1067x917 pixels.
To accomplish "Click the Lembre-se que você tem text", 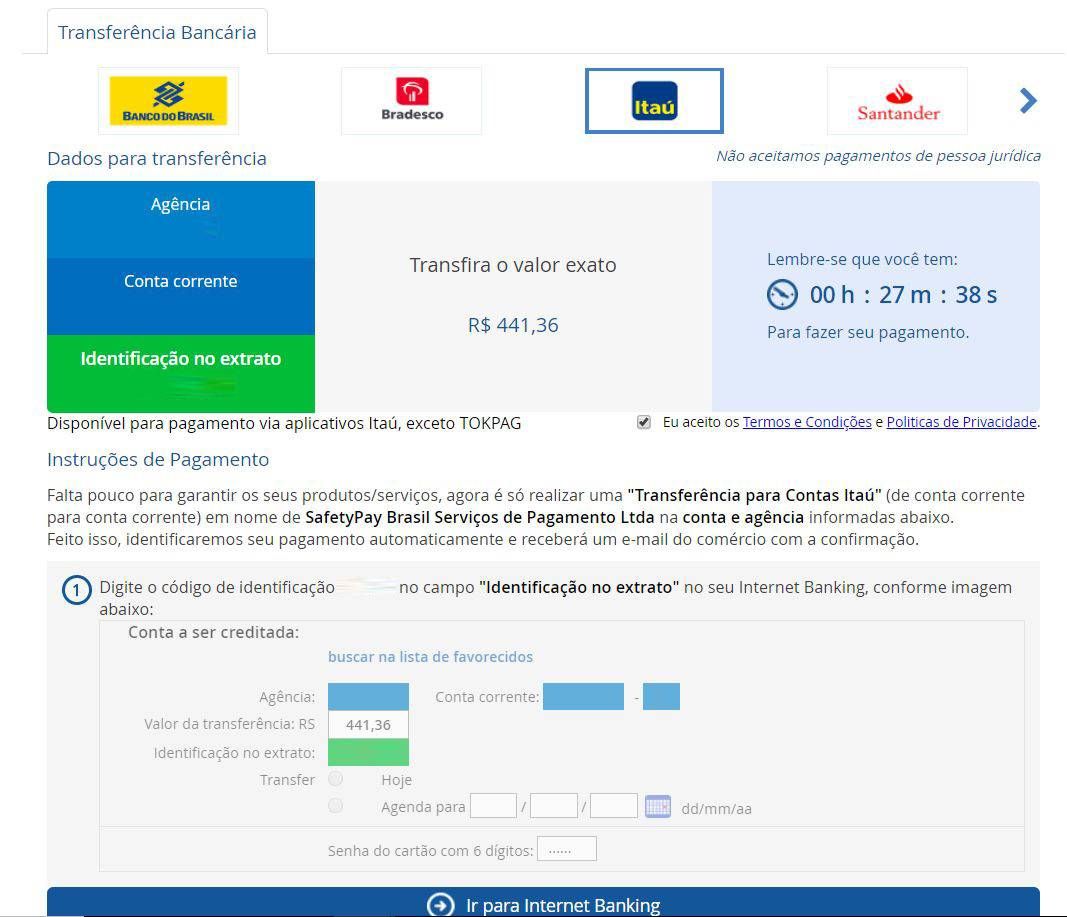I will 862,259.
